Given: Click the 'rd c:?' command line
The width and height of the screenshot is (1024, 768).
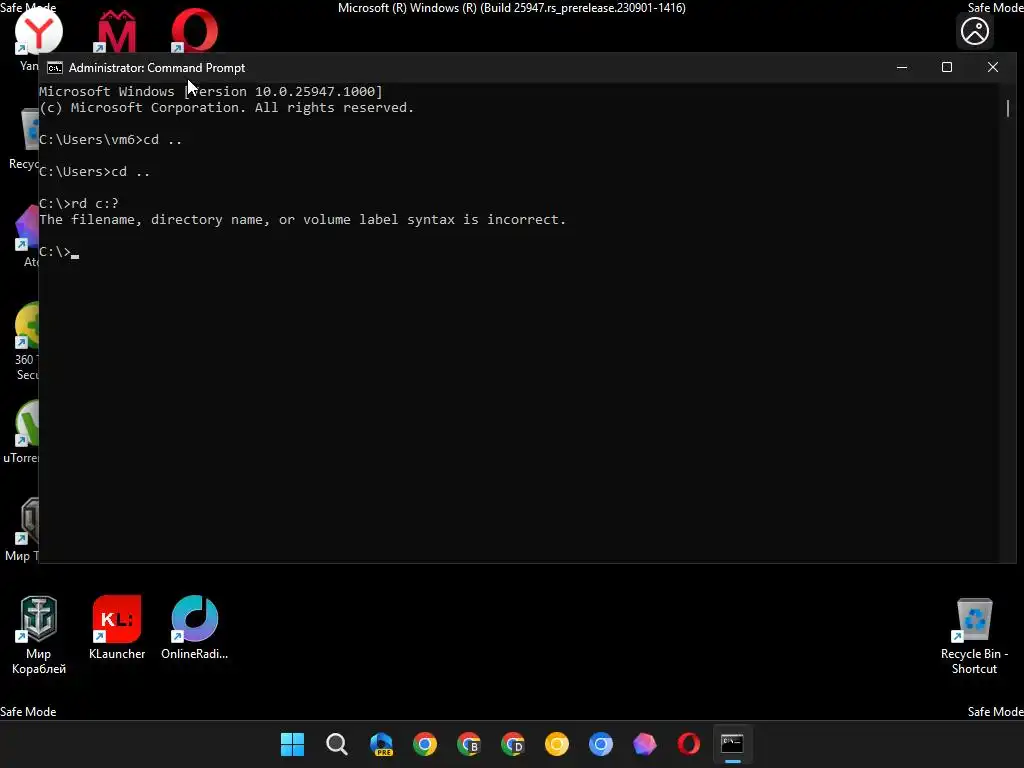Looking at the screenshot, I should click(x=79, y=203).
